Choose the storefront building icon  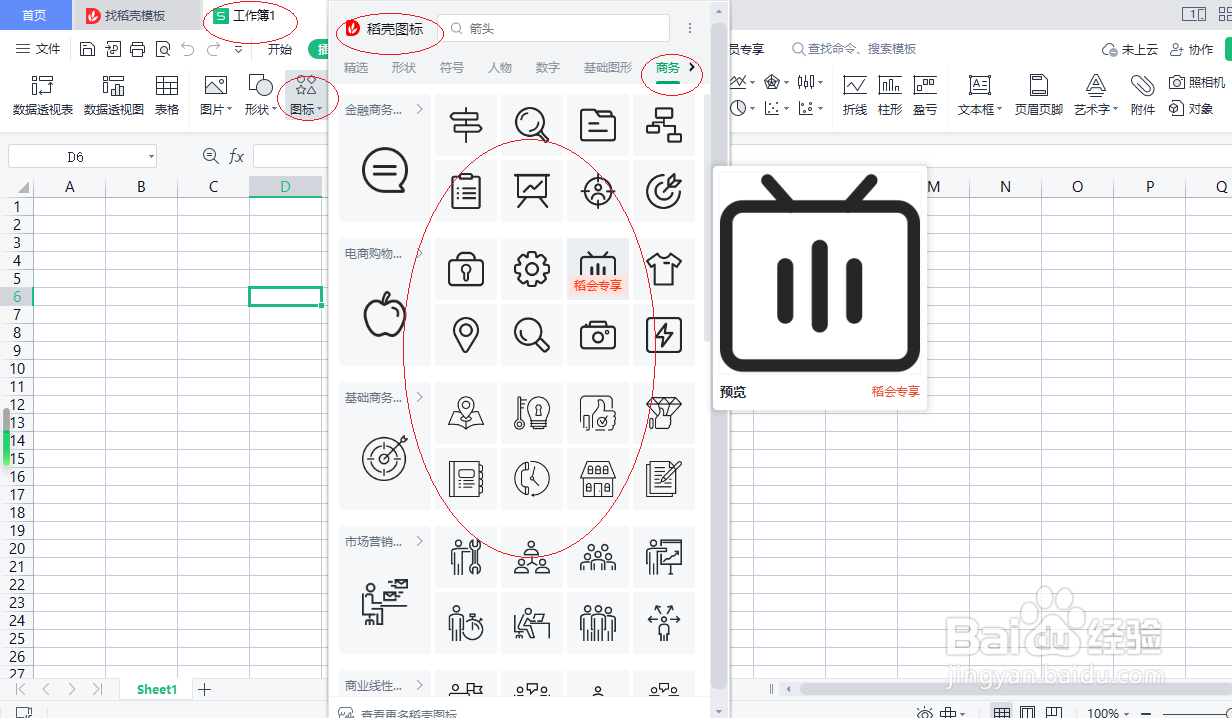click(x=598, y=479)
